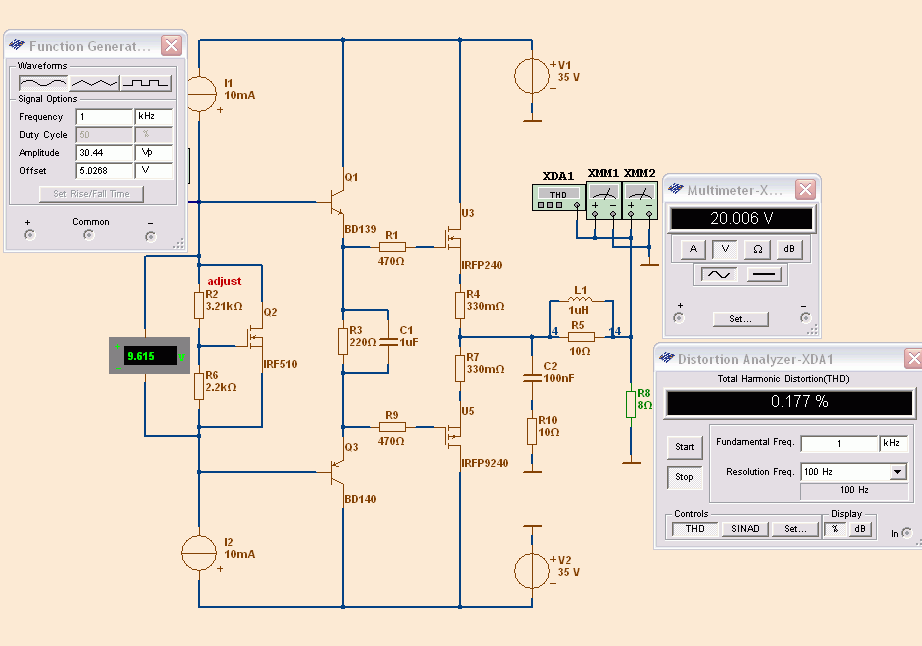Select THD control in Distortion Analyzer

click(695, 528)
